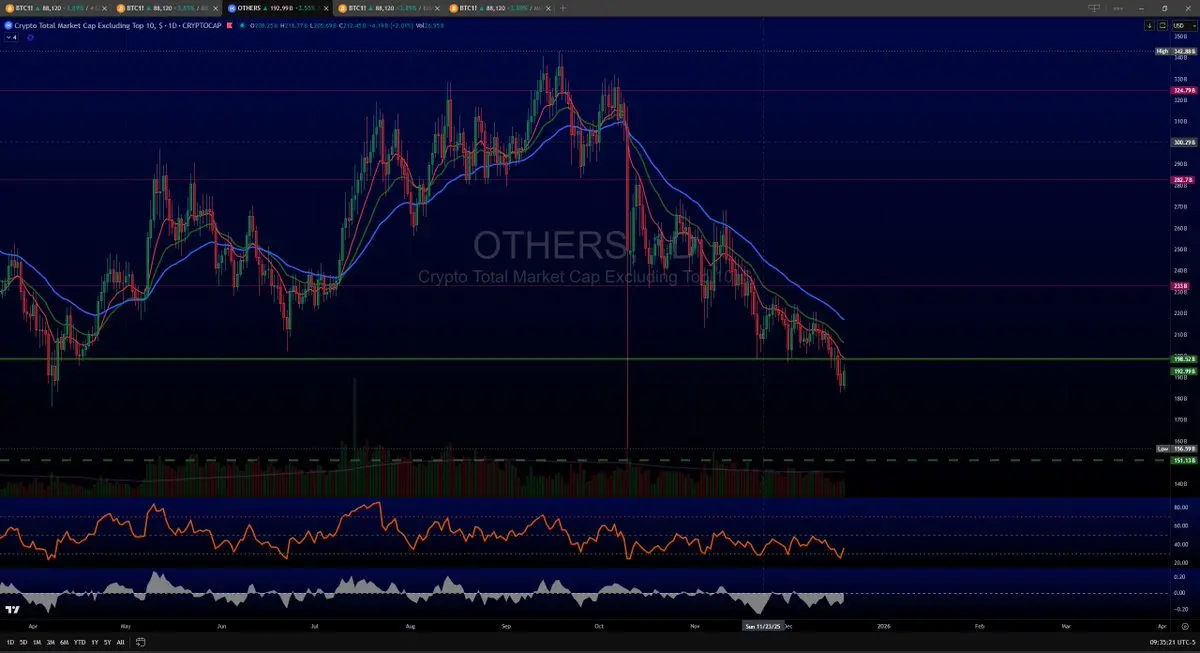Click the Sep label on time axis

506,626
